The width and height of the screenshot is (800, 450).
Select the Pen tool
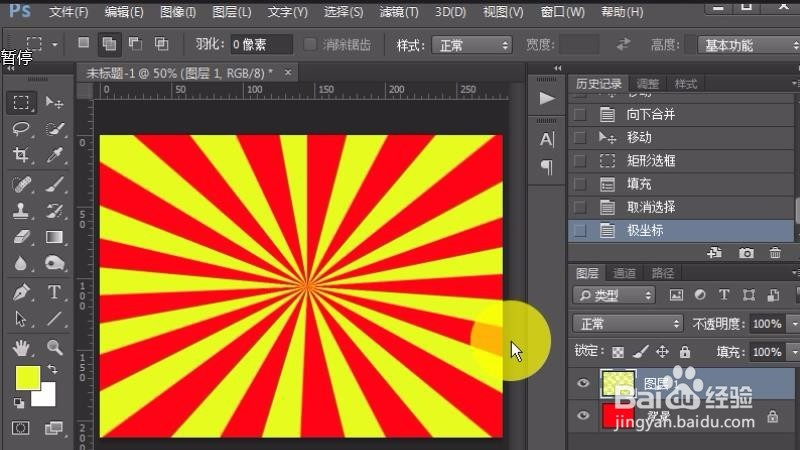pyautogui.click(x=21, y=292)
